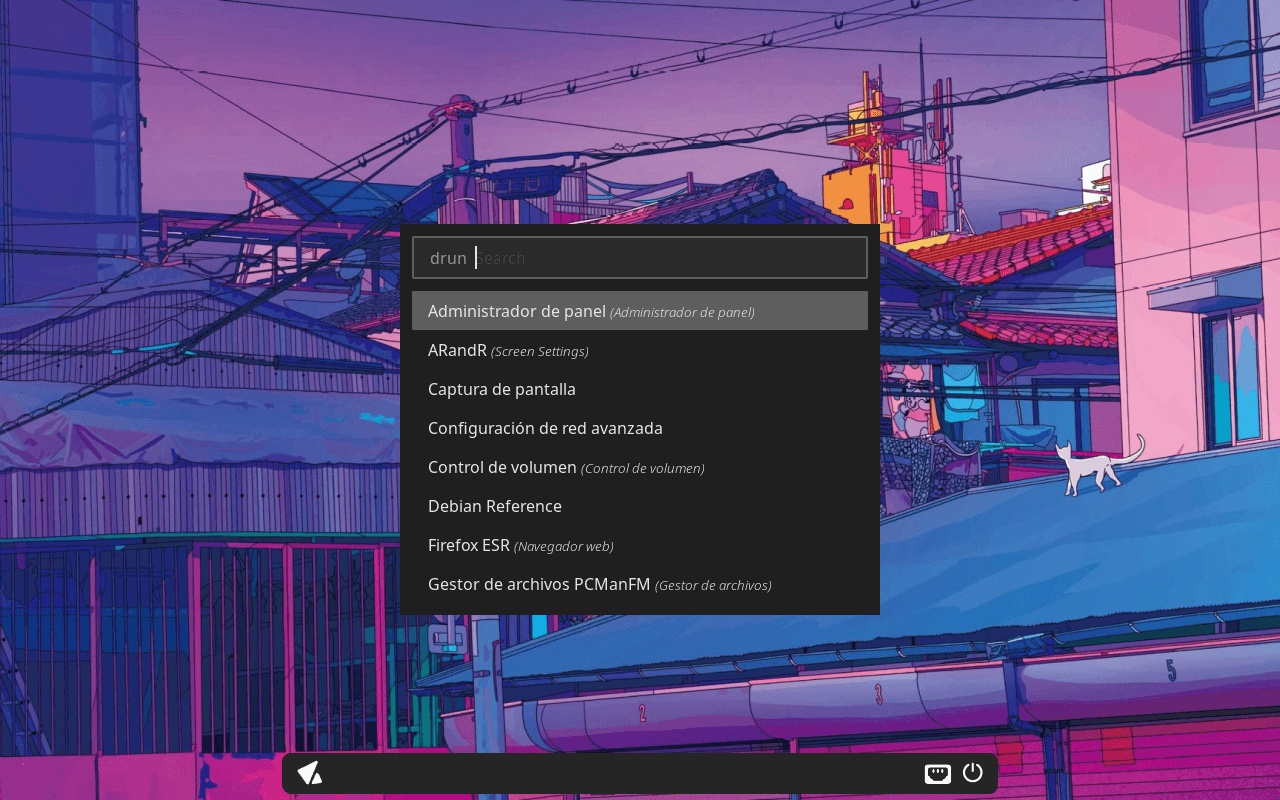The width and height of the screenshot is (1280, 800).
Task: Open Captura de pantalla
Action: [502, 389]
